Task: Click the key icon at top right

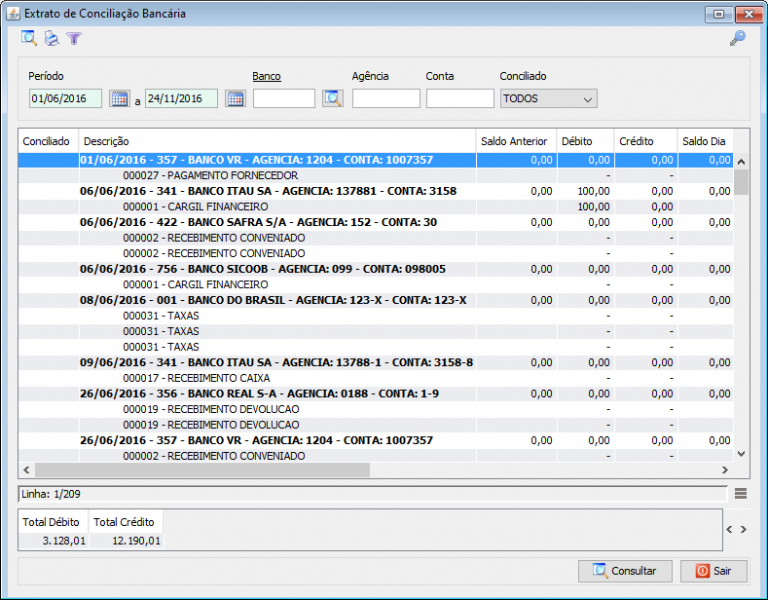Action: pos(737,39)
